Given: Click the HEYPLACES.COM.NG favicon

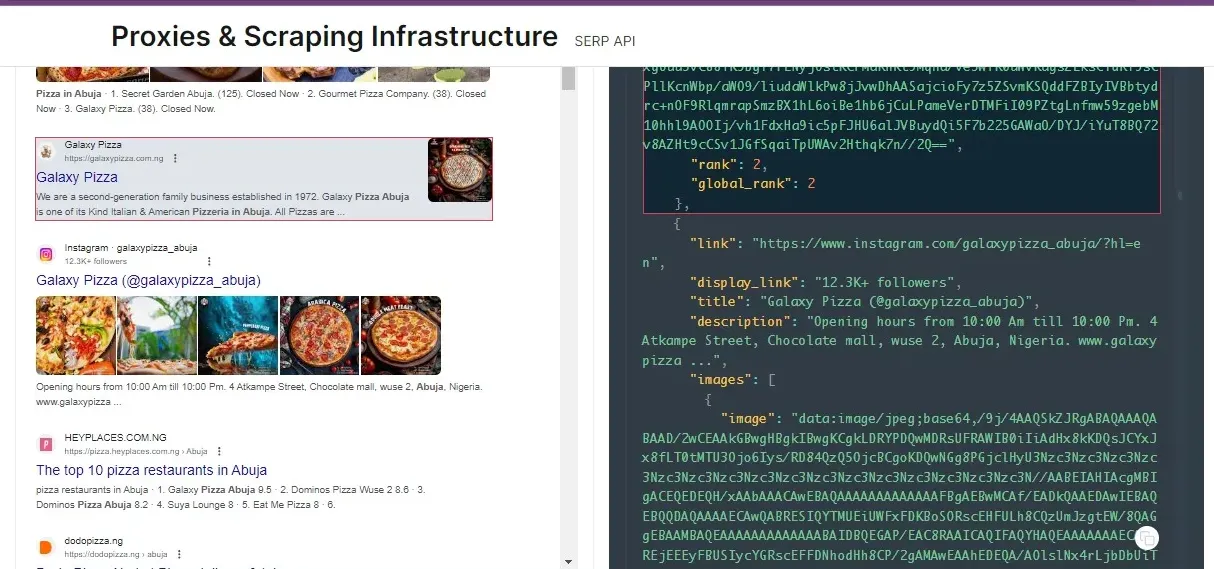Looking at the screenshot, I should click(x=46, y=444).
